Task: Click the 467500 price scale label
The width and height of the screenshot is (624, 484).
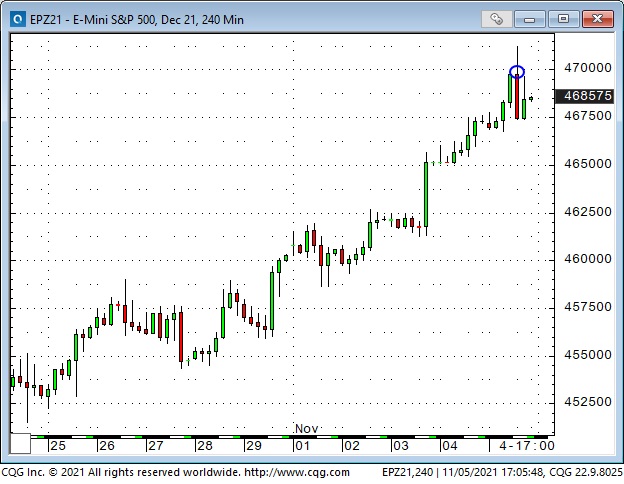Action: tap(588, 116)
